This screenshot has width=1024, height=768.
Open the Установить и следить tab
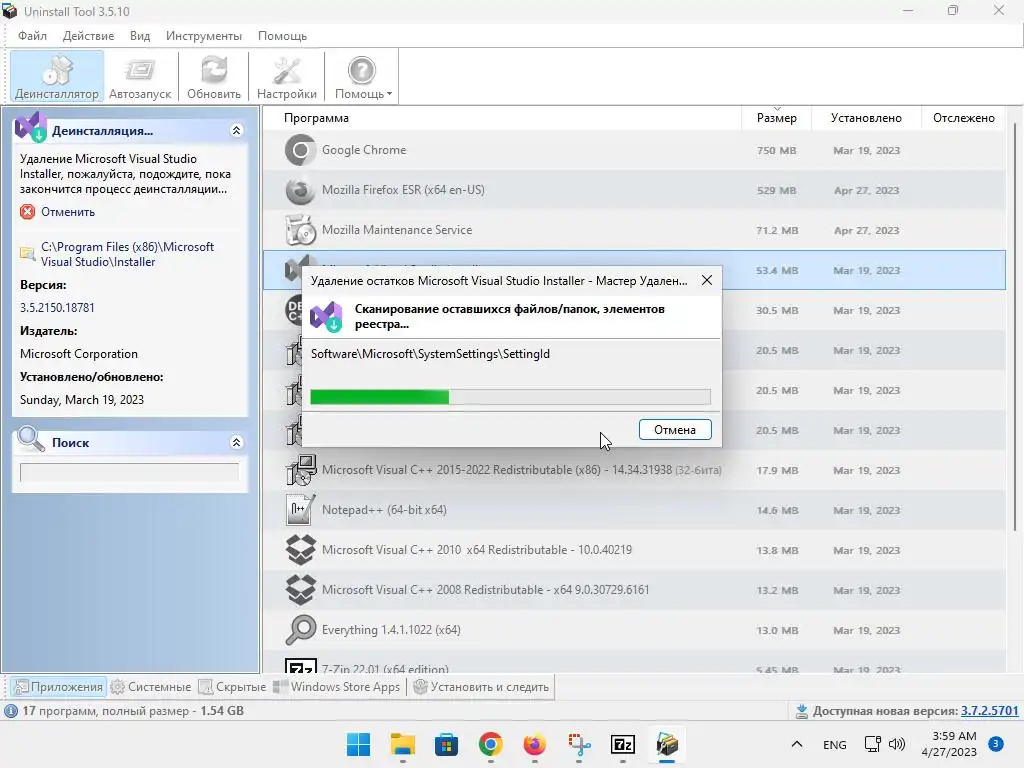point(481,687)
